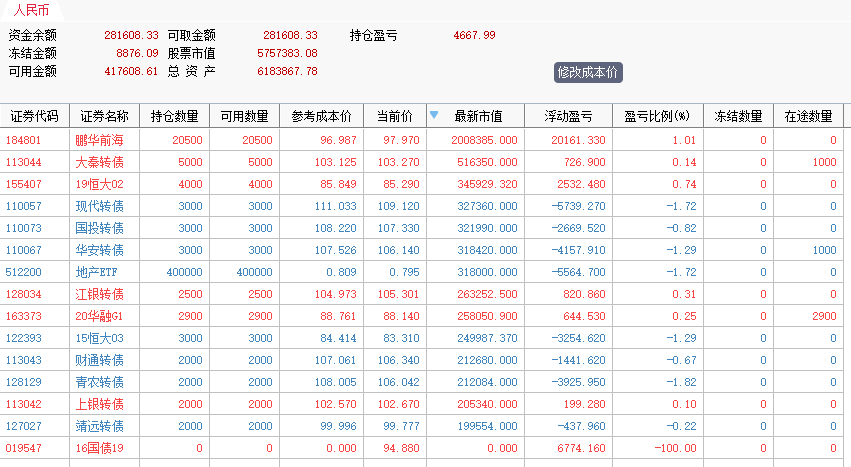Image resolution: width=851 pixels, height=467 pixels.
Task: Click security code 113042 for 上银转债
Action: [x=24, y=404]
